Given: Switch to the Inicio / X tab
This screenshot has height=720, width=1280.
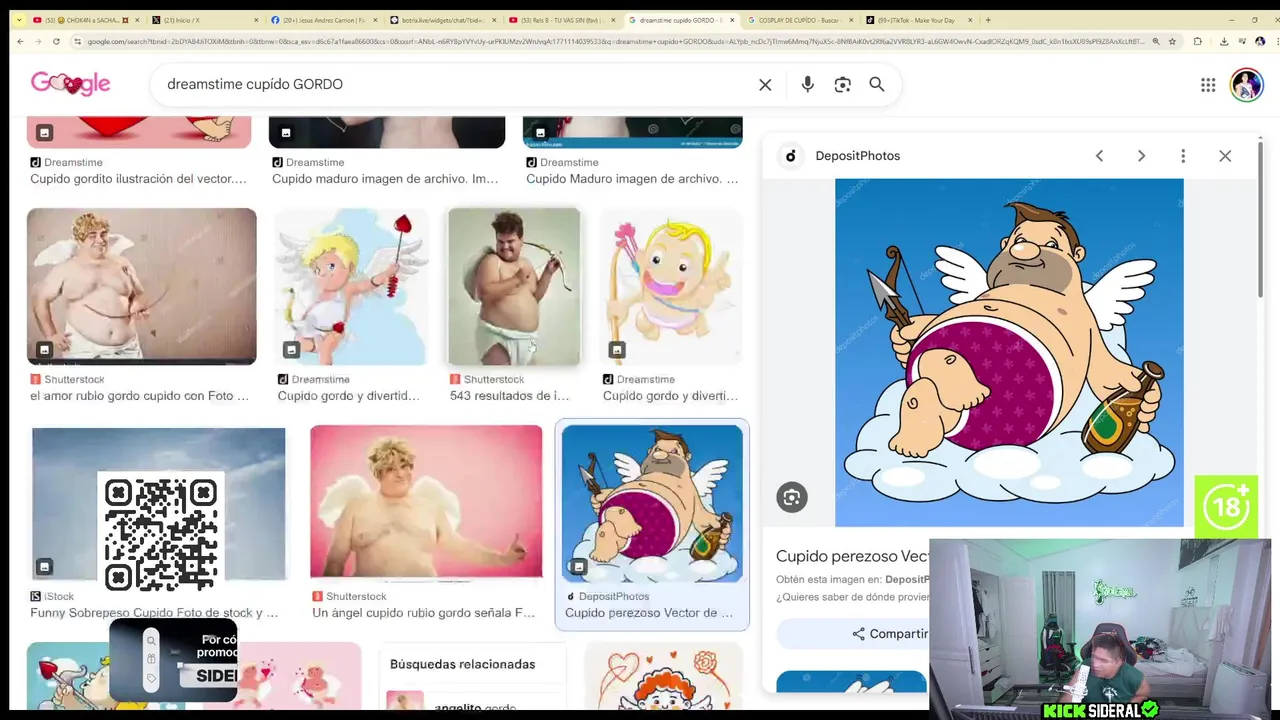Looking at the screenshot, I should click(205, 20).
